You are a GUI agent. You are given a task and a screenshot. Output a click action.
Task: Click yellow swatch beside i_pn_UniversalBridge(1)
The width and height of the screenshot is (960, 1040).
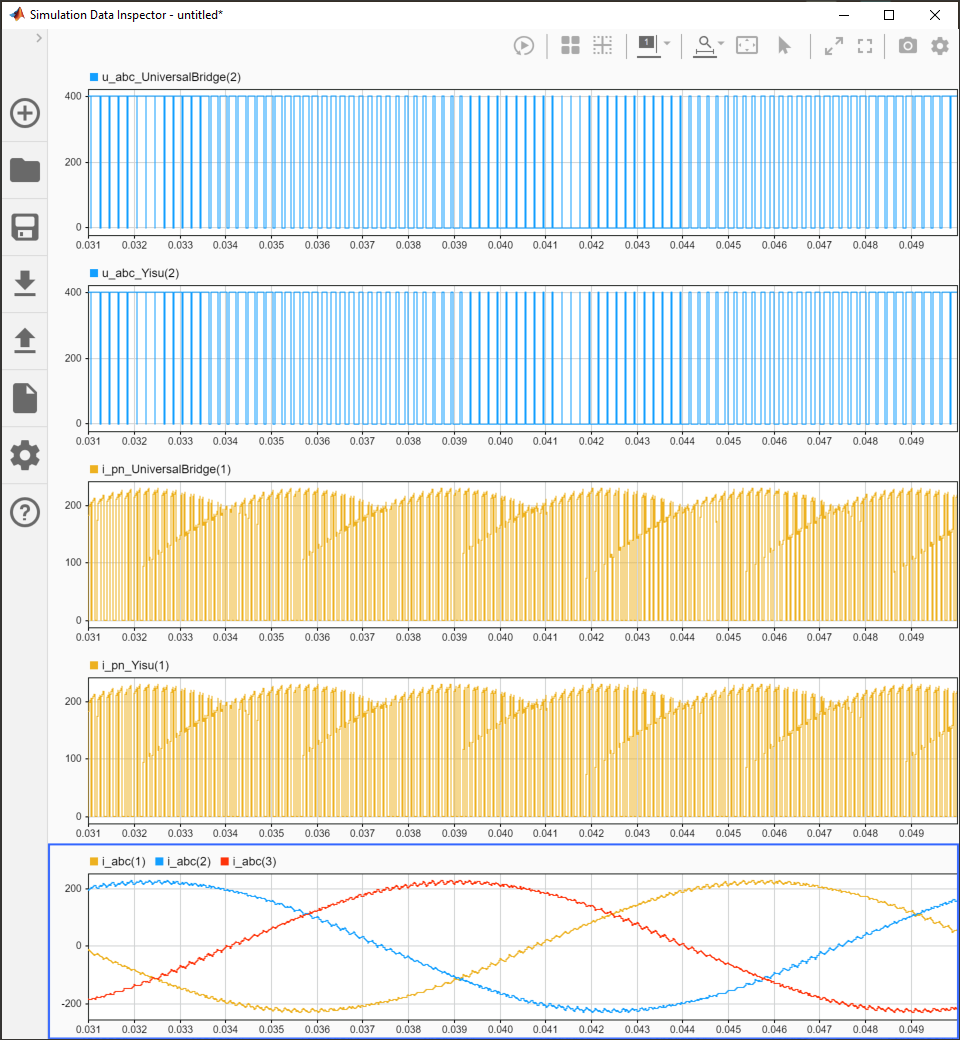[94, 470]
